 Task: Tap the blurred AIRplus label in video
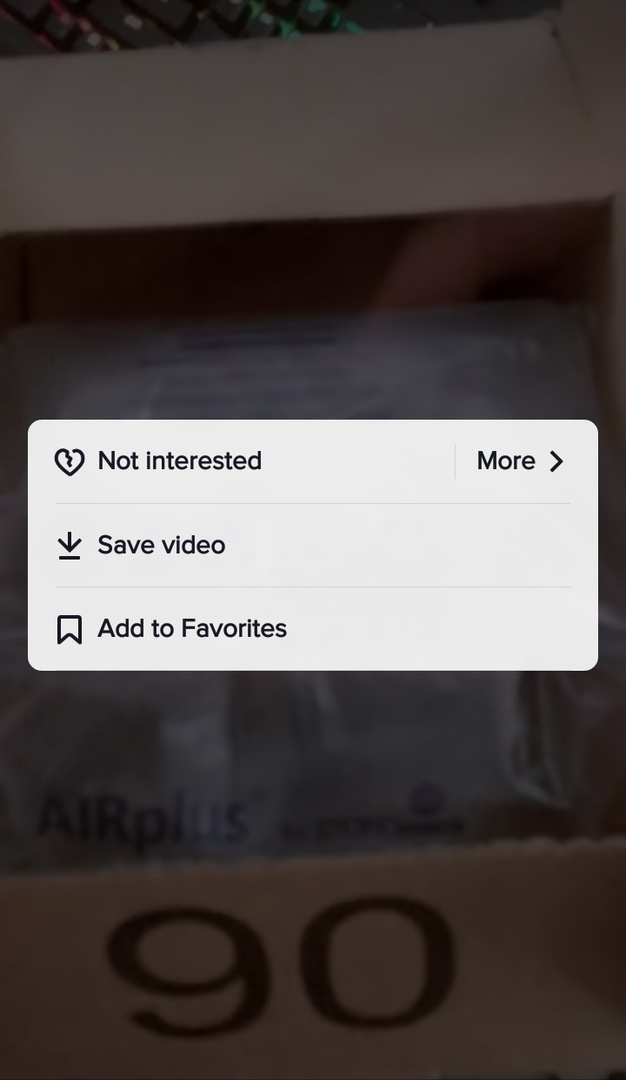143,820
